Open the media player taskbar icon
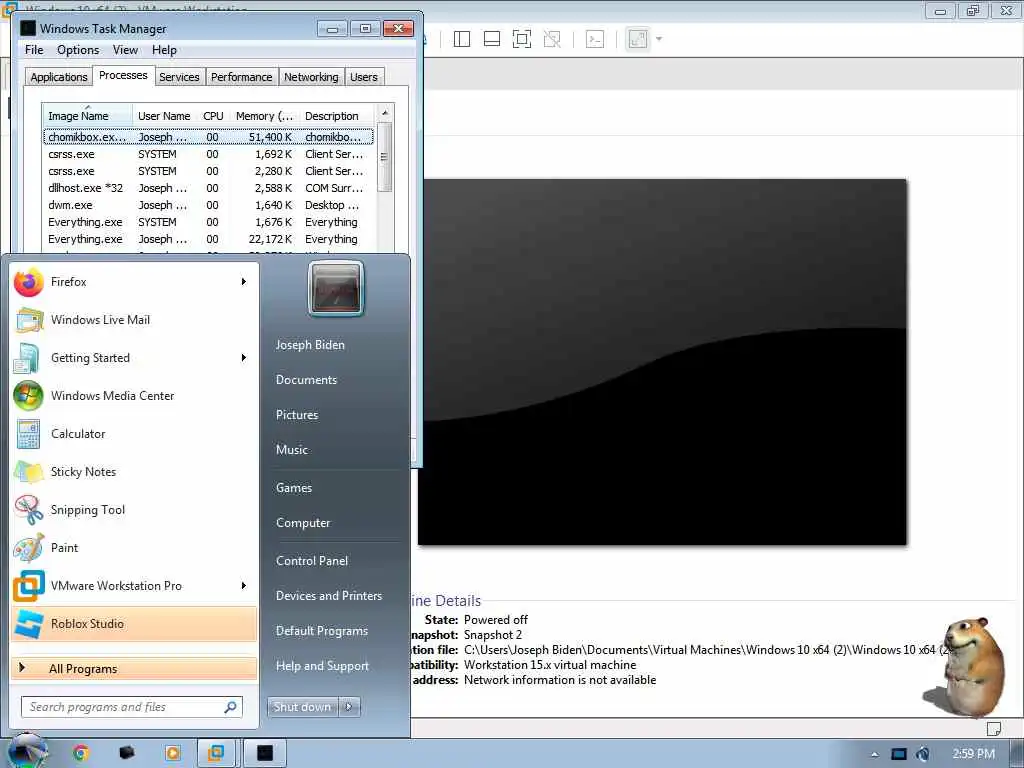Image resolution: width=1024 pixels, height=768 pixels. click(172, 753)
